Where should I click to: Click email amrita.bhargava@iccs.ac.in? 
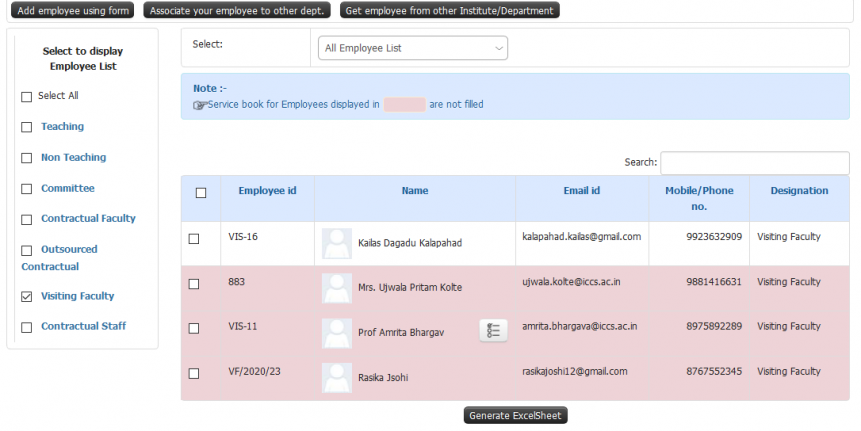coord(579,326)
